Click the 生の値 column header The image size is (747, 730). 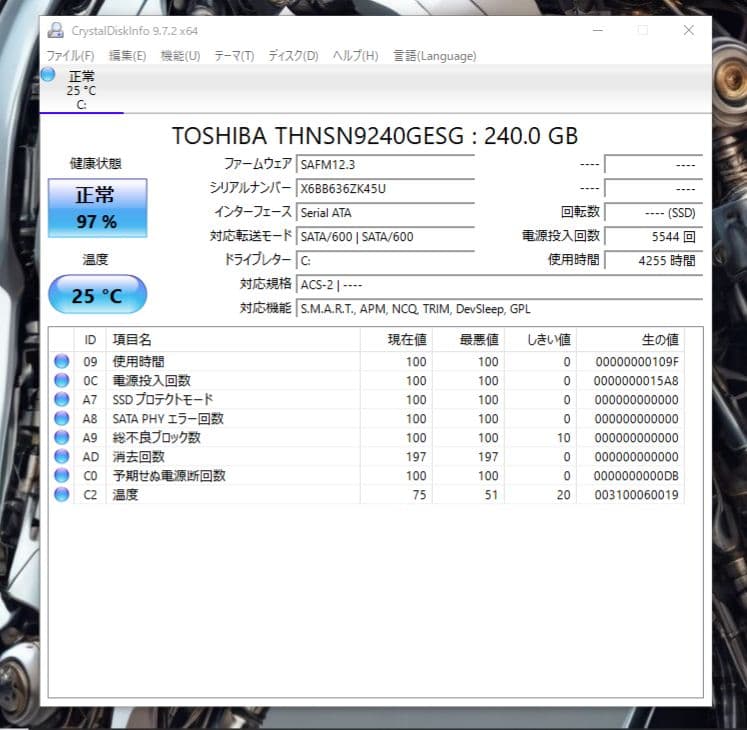pyautogui.click(x=630, y=340)
